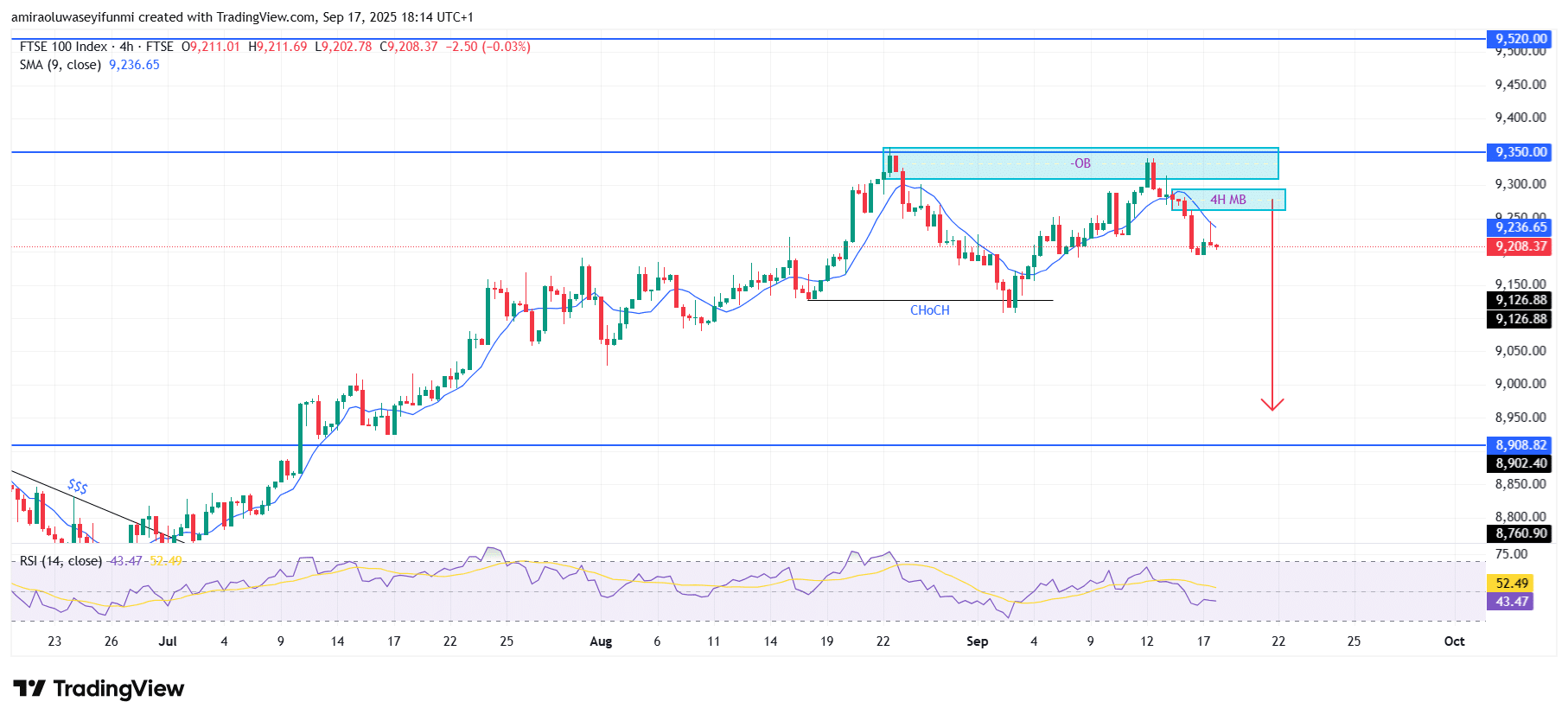
Task: Click the black 8,902.40 price tag
Action: [x=1520, y=463]
